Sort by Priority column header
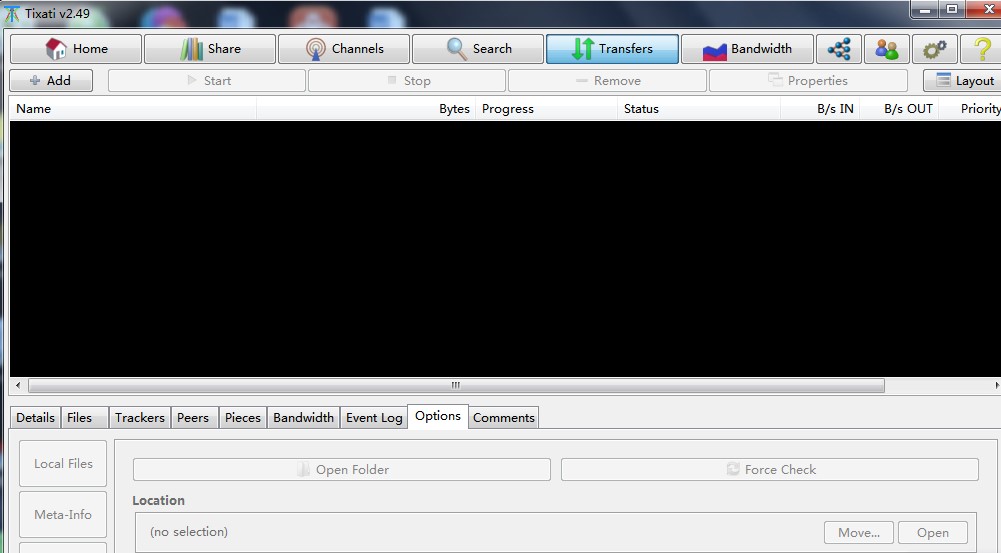Image resolution: width=1001 pixels, height=553 pixels. 970,109
